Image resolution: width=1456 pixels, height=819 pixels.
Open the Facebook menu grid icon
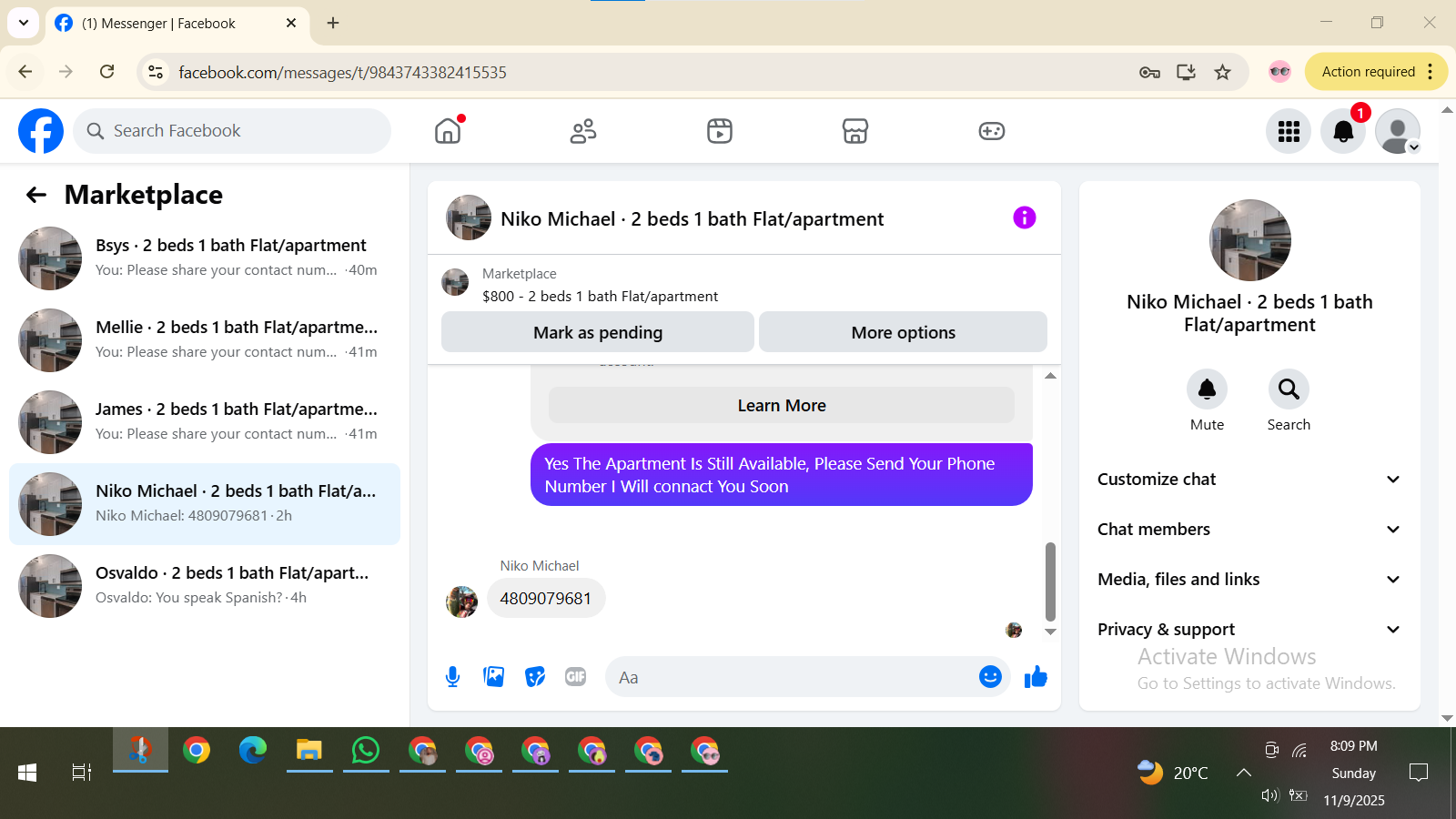pos(1289,131)
